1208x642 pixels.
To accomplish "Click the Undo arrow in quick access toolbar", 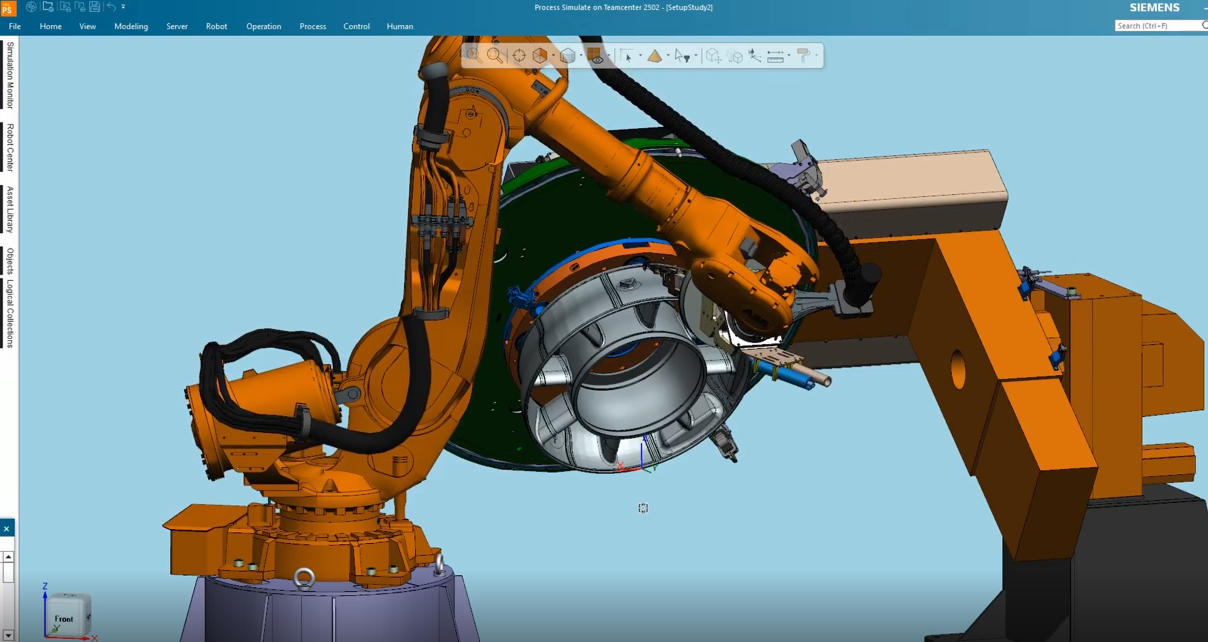I will pyautogui.click(x=112, y=8).
